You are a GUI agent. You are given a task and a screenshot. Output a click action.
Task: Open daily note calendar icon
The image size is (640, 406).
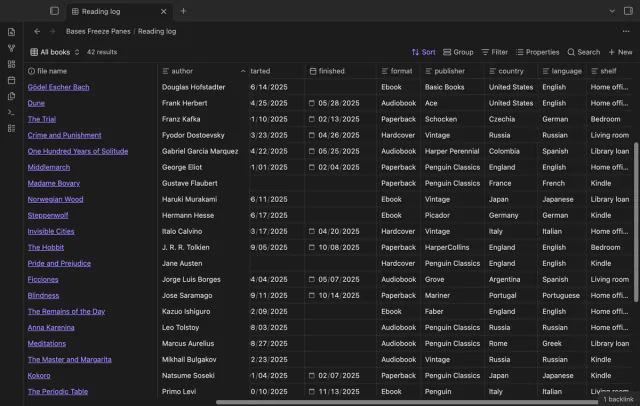(11, 80)
